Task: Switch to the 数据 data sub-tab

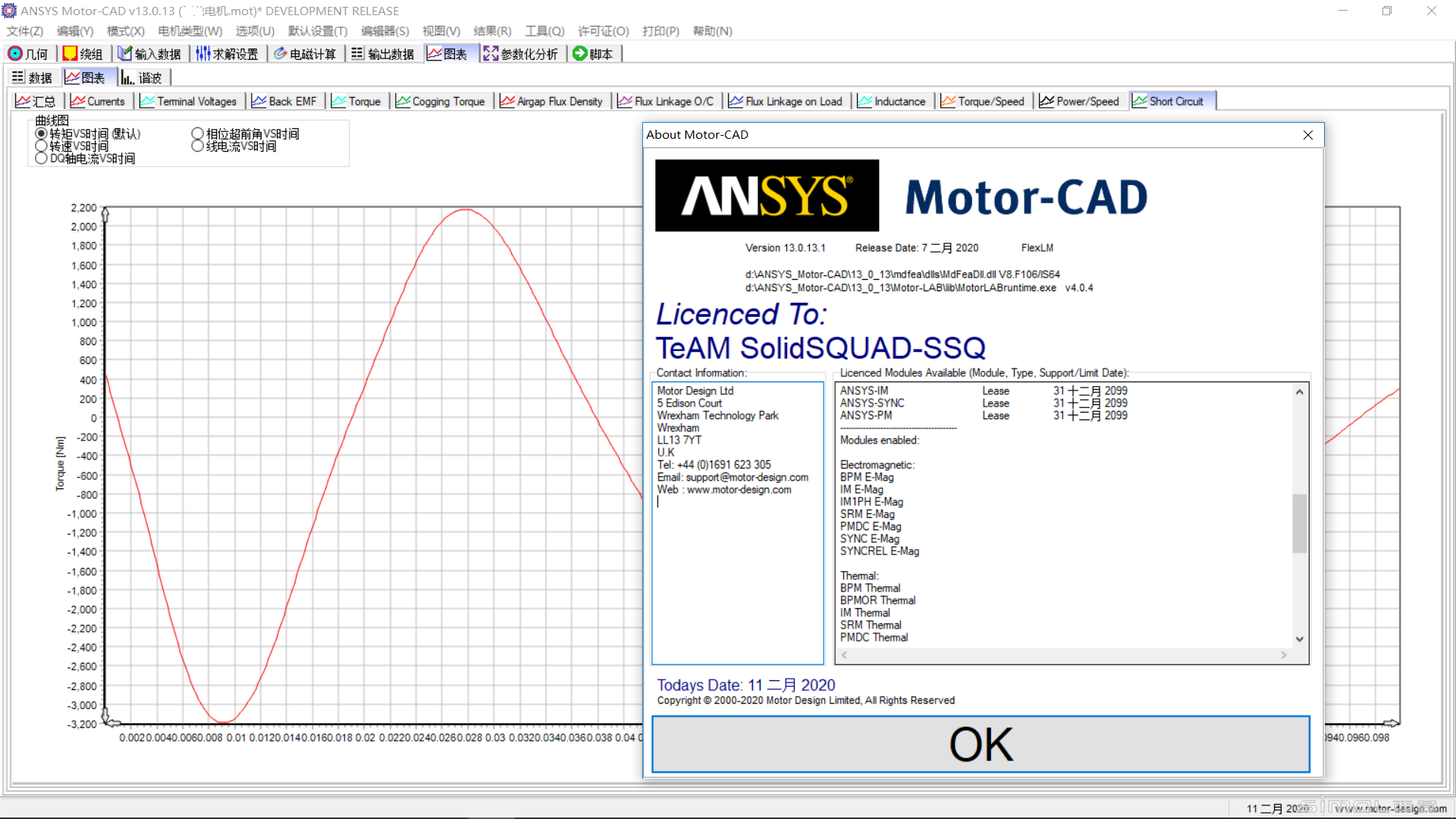Action: pos(32,77)
